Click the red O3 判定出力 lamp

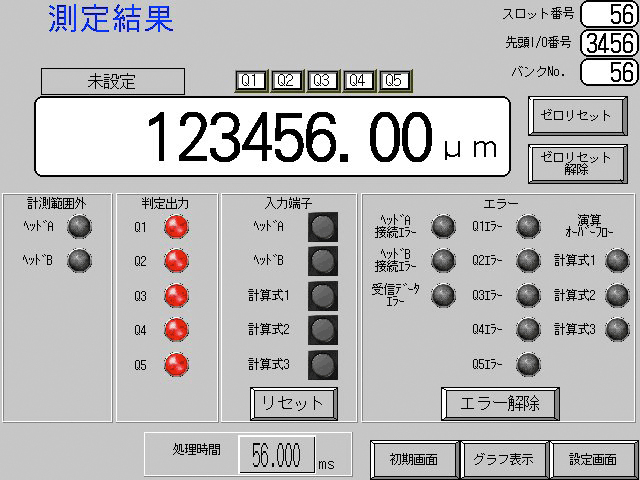(176, 296)
